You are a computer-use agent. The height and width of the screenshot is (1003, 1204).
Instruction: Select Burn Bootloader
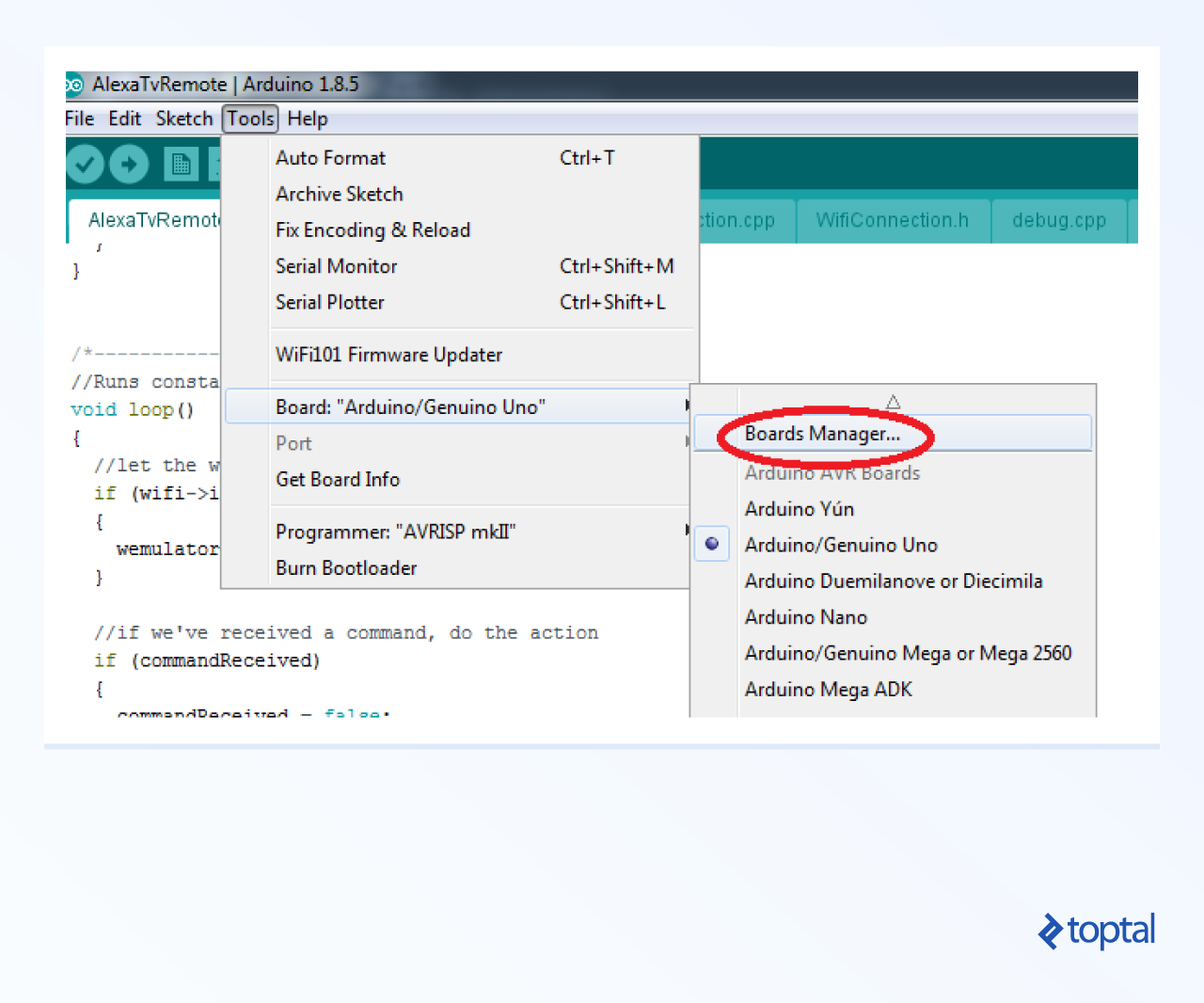[346, 567]
